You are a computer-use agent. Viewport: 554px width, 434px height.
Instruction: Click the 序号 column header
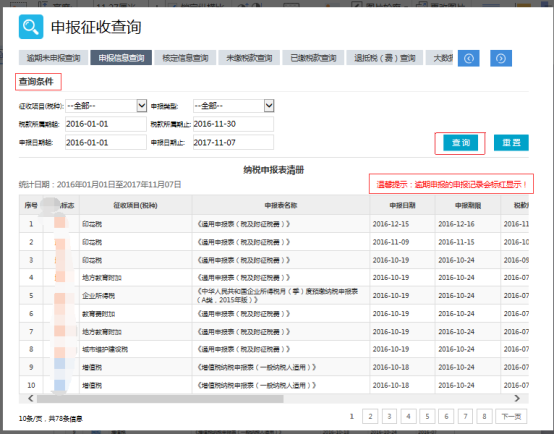pos(31,205)
